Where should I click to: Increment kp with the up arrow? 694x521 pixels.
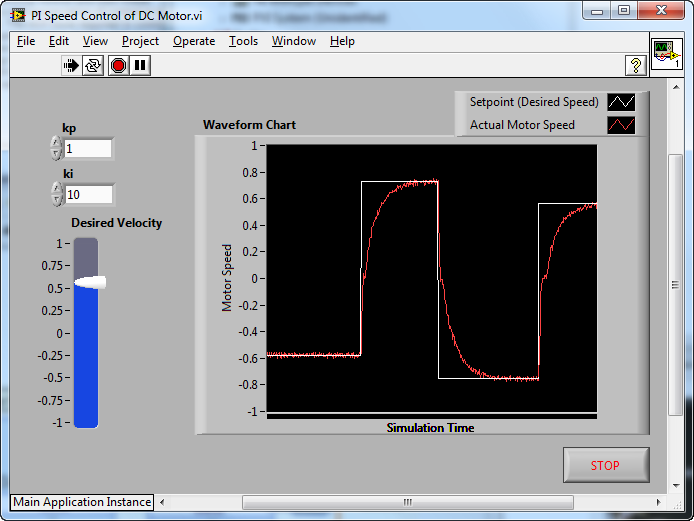coord(56,143)
